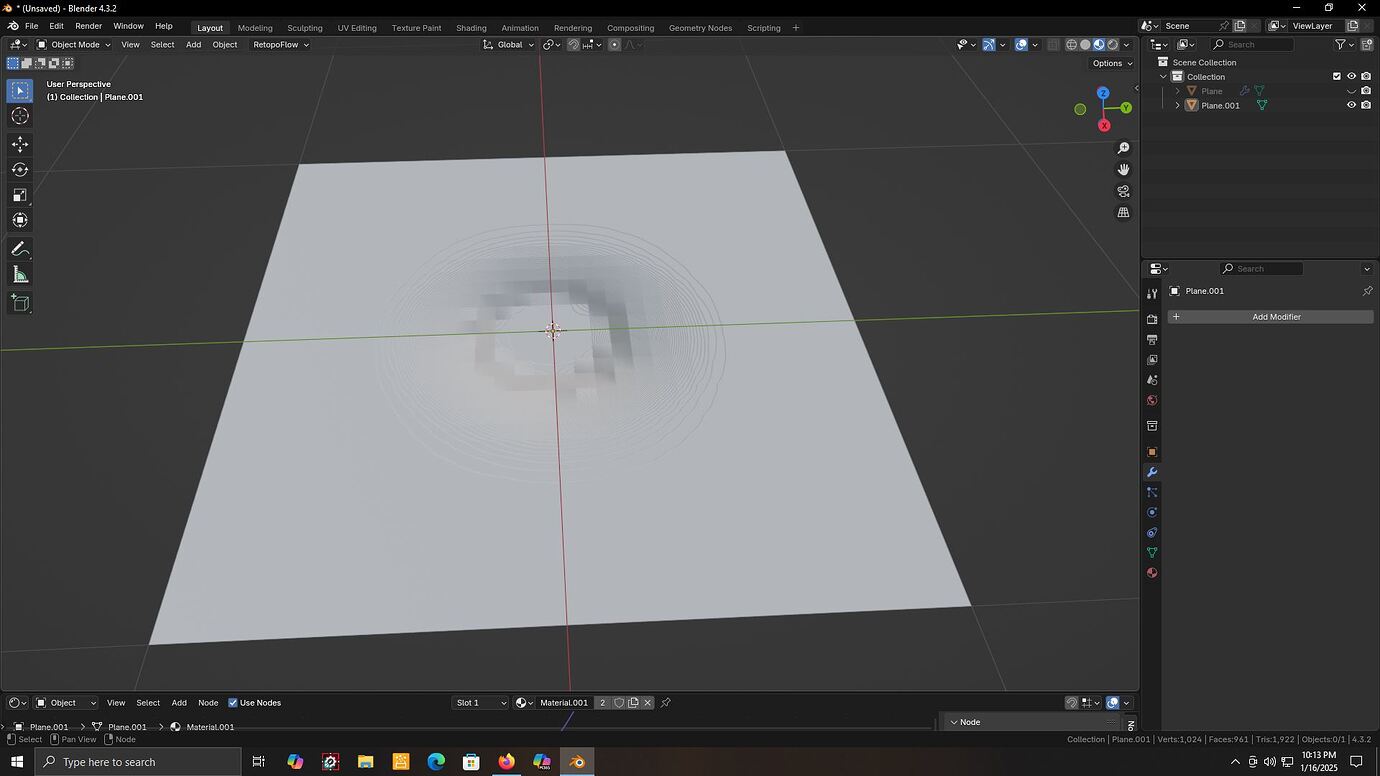Open the Edit menu
This screenshot has width=1380, height=776.
(x=56, y=26)
